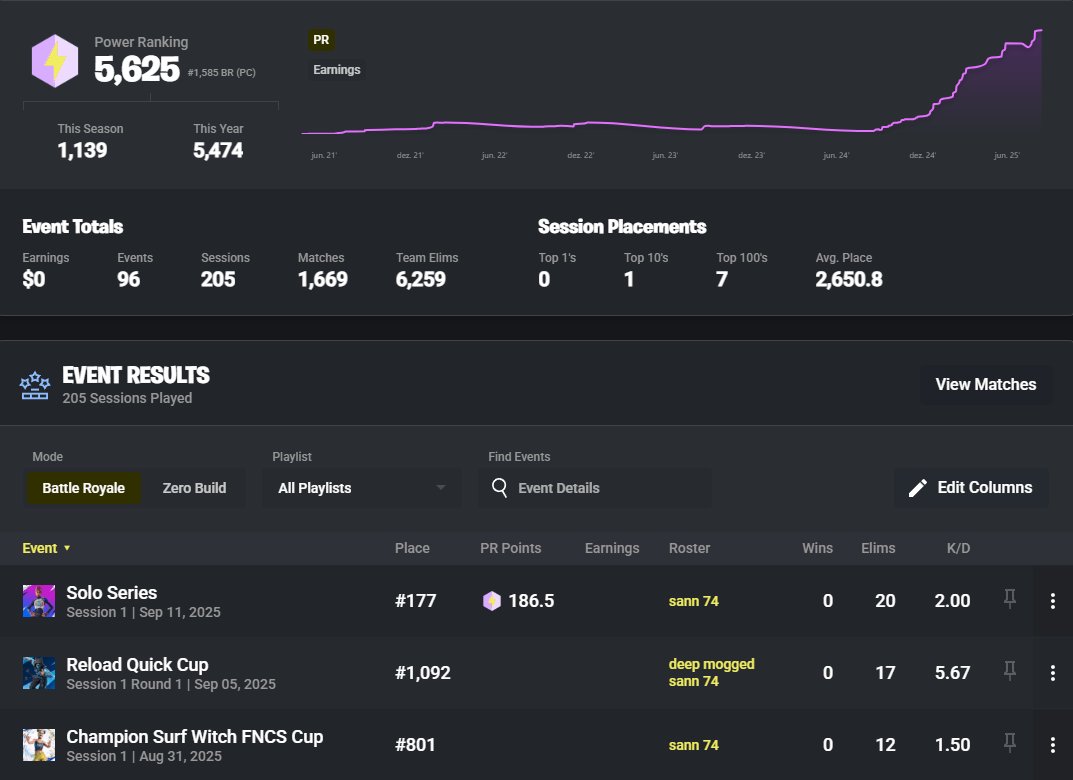Screen dimensions: 1073x780
Task: Open the All Playlists dropdown
Action: (361, 488)
